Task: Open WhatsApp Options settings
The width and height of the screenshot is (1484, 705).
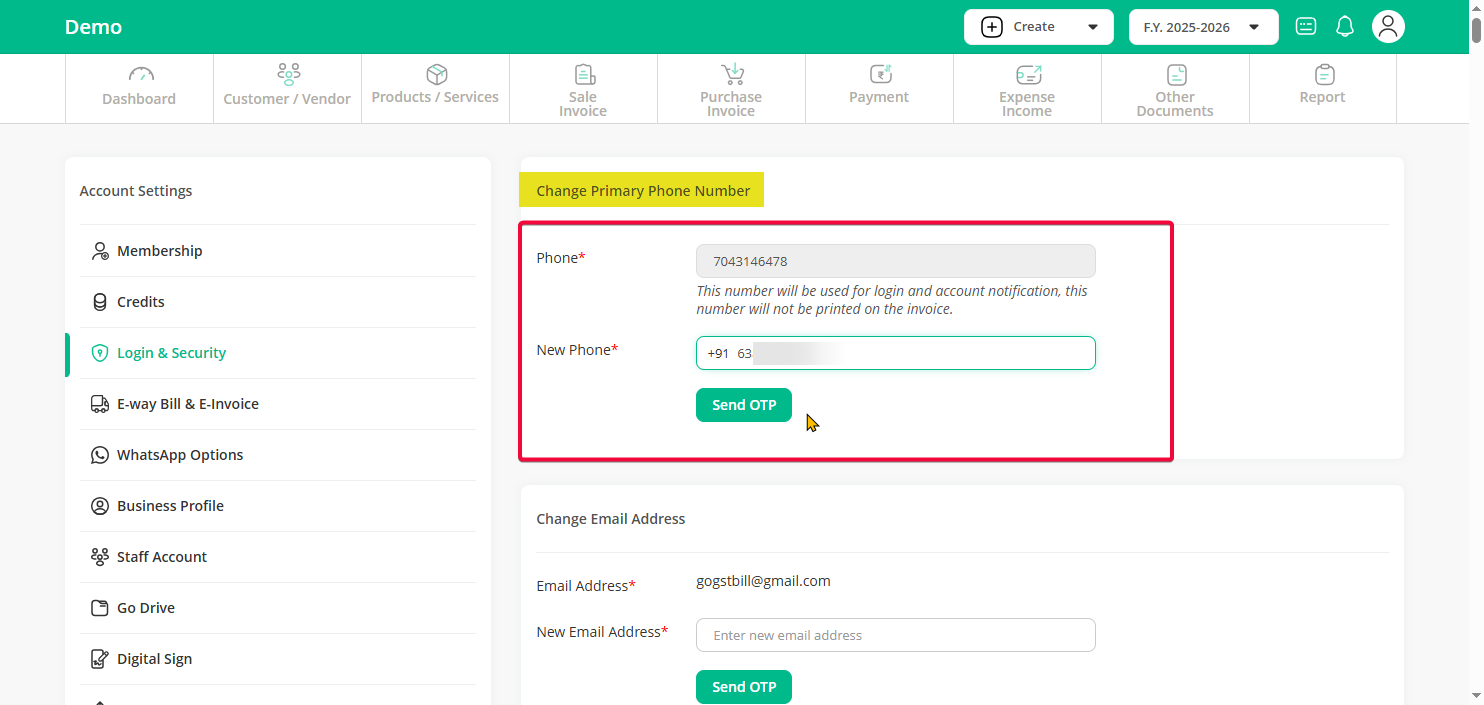Action: (180, 455)
